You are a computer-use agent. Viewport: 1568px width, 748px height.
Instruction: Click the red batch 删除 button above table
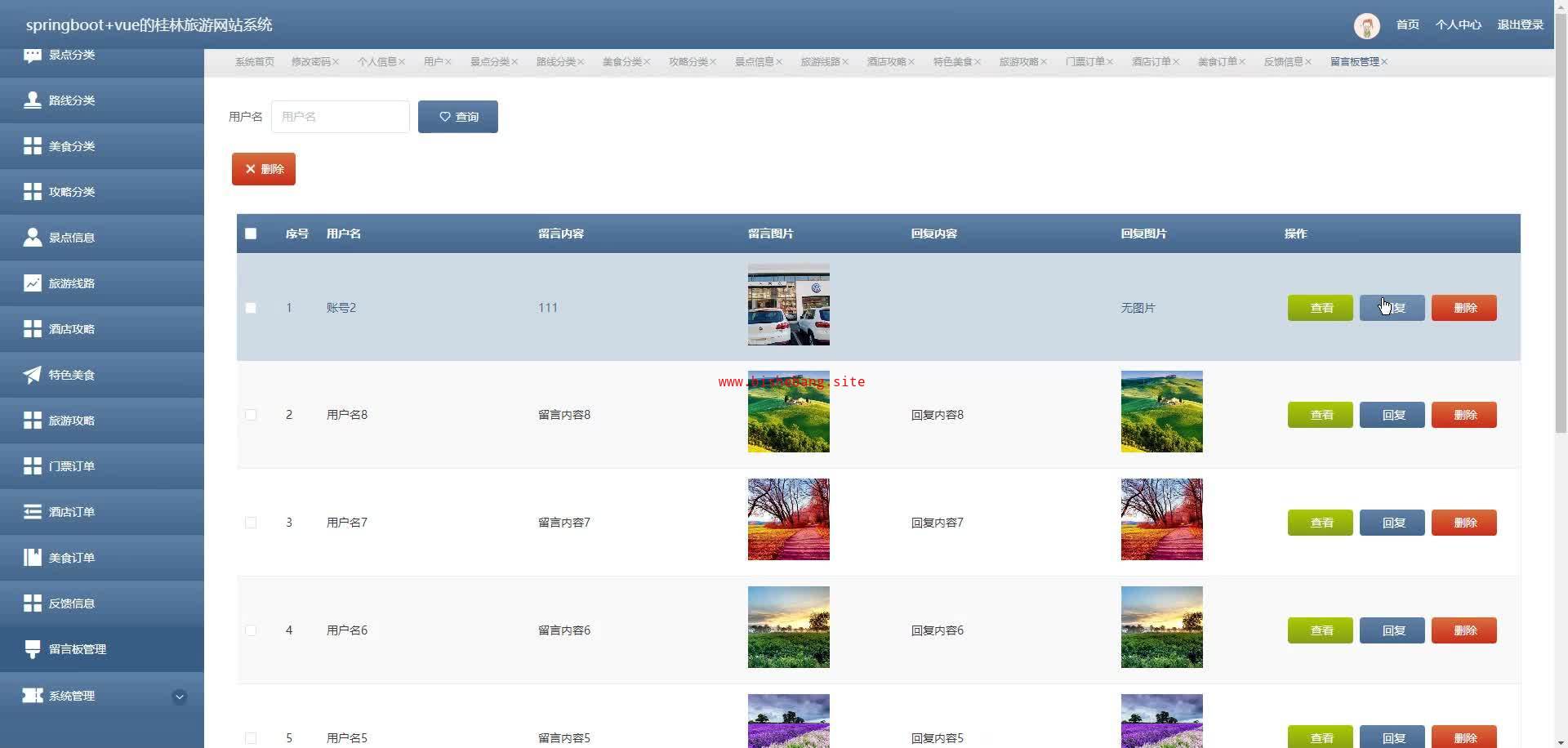pyautogui.click(x=263, y=169)
